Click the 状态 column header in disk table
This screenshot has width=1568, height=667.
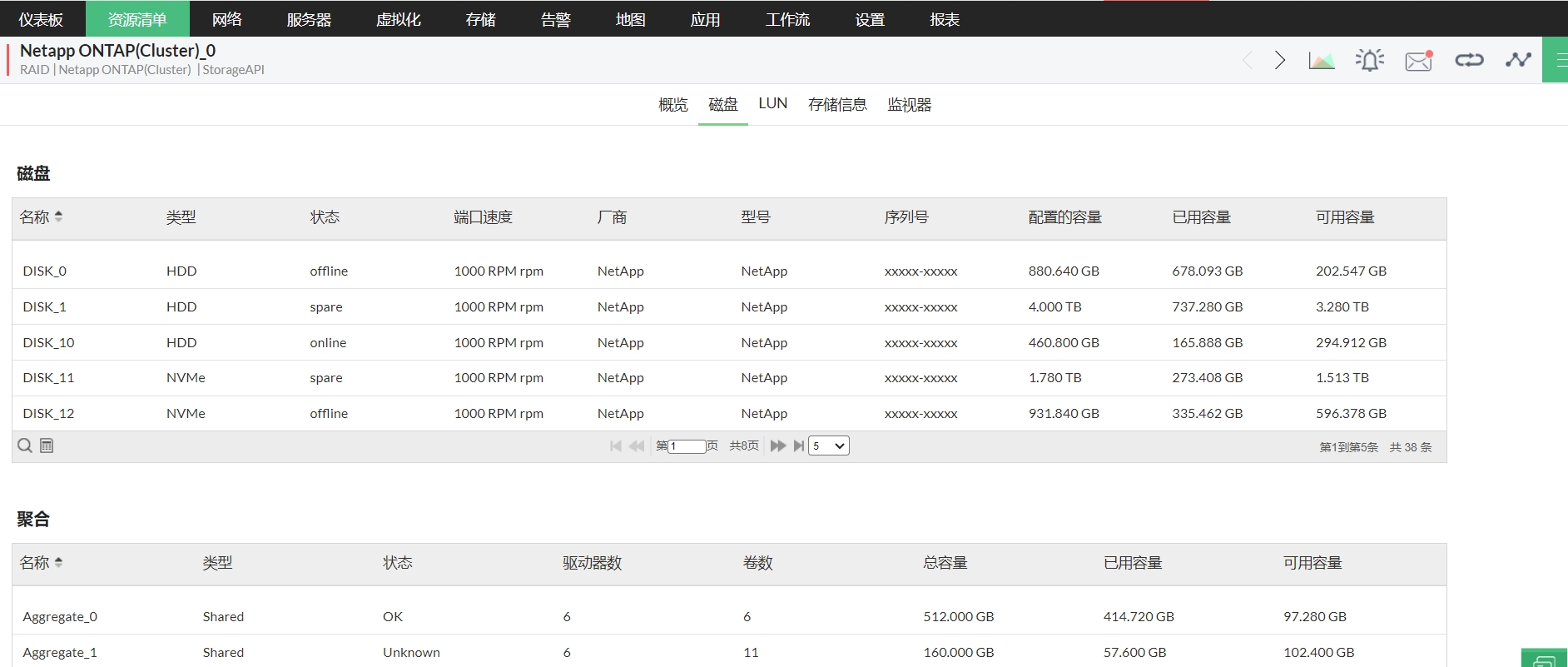(325, 217)
